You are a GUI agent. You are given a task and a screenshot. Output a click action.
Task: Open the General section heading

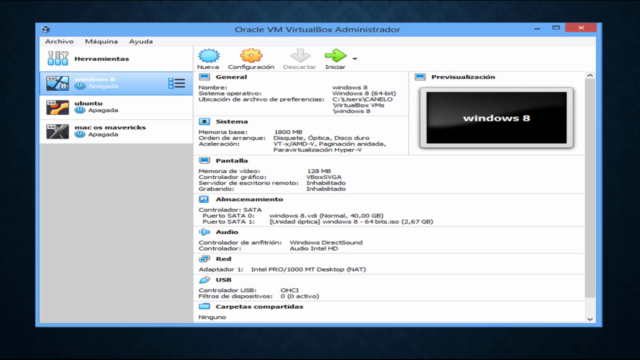click(x=231, y=77)
